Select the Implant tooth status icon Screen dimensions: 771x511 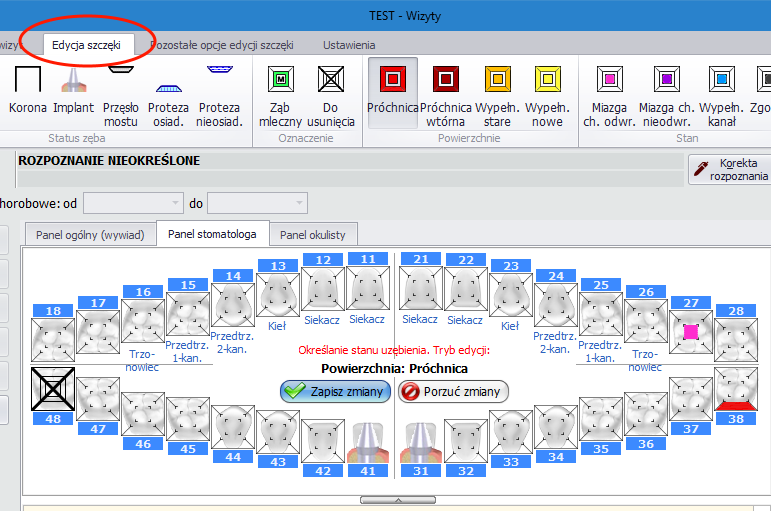73,91
